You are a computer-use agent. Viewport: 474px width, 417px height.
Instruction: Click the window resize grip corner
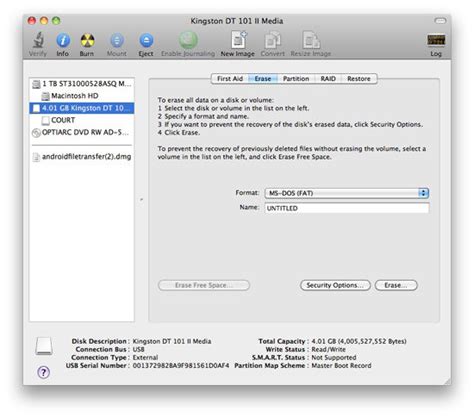447,381
